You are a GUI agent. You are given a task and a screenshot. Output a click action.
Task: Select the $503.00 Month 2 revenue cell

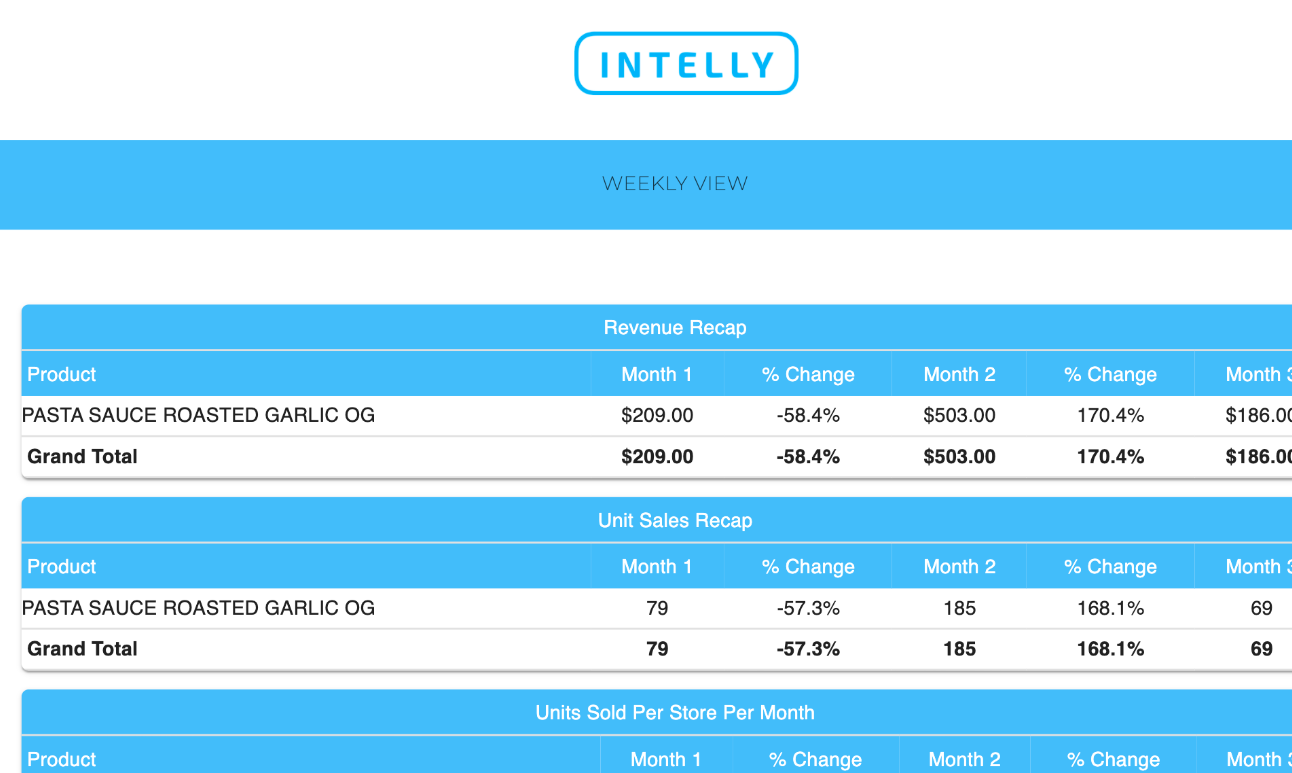coord(959,415)
